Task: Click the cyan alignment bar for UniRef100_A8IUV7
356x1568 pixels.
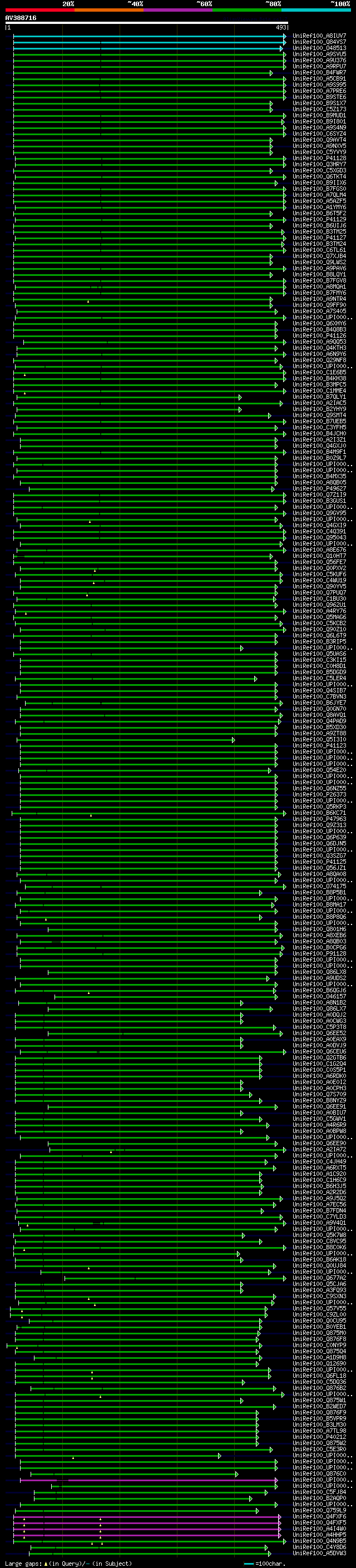Action: [150, 36]
